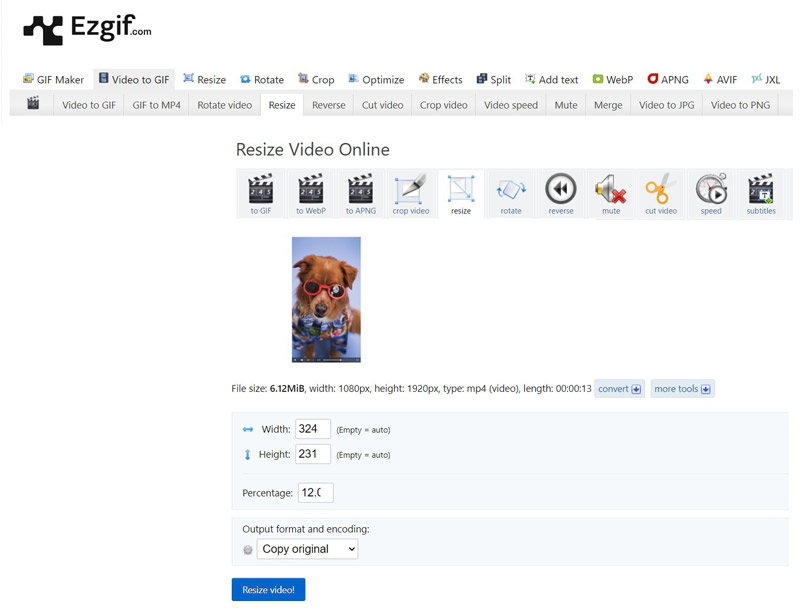Screen dimensions: 800x608
Task: Expand the convert dropdown button
Action: 619,389
